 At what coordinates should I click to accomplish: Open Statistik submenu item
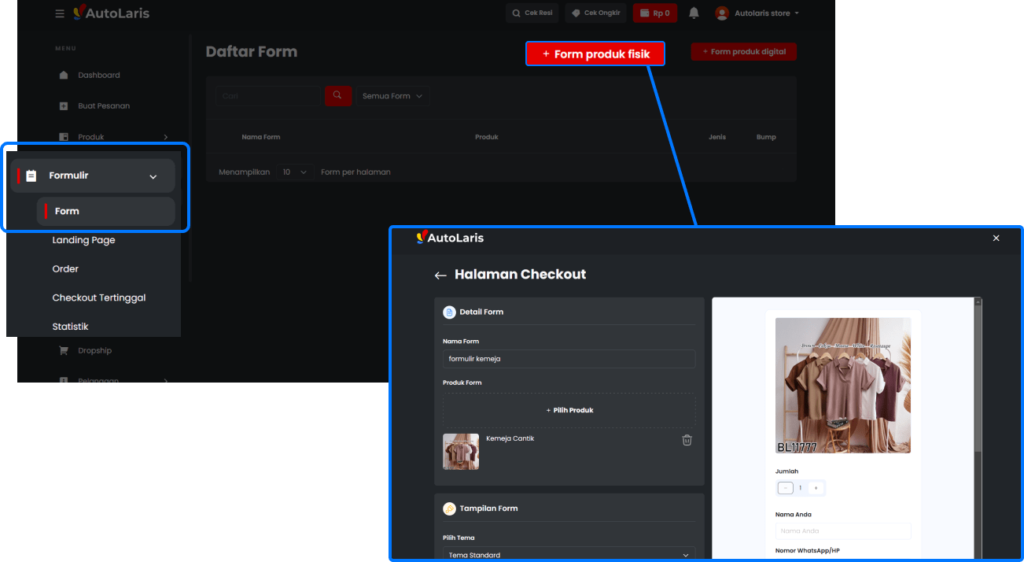[x=71, y=326]
